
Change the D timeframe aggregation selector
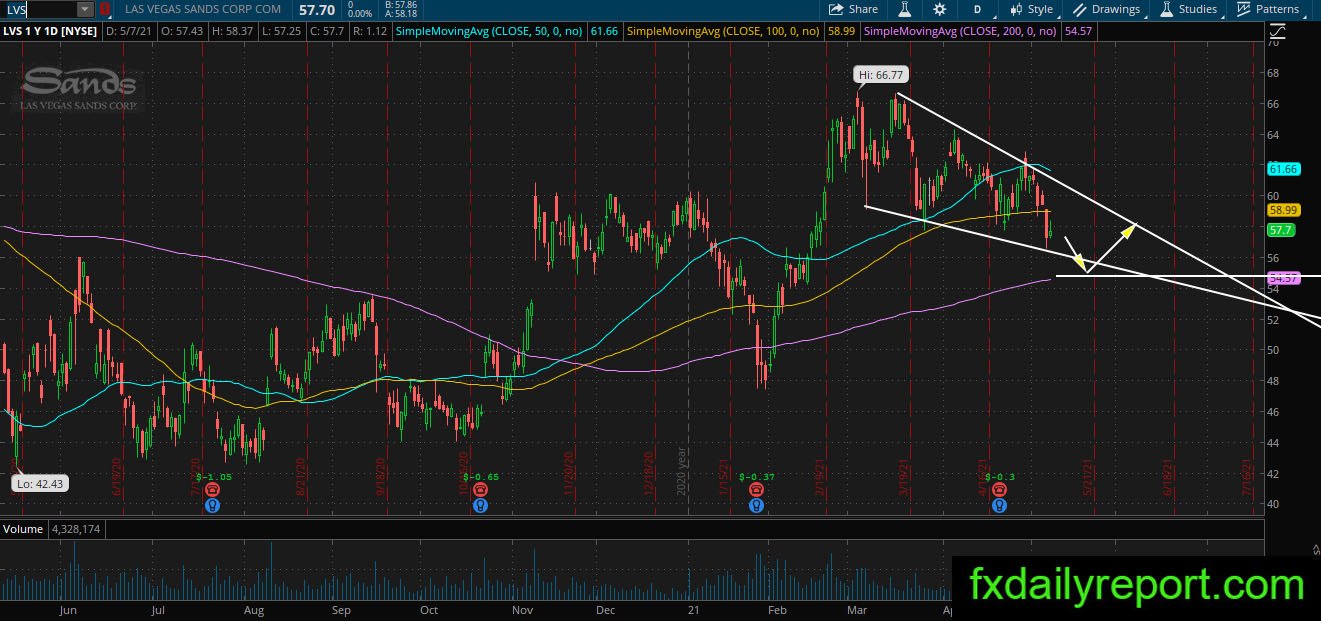pyautogui.click(x=977, y=9)
